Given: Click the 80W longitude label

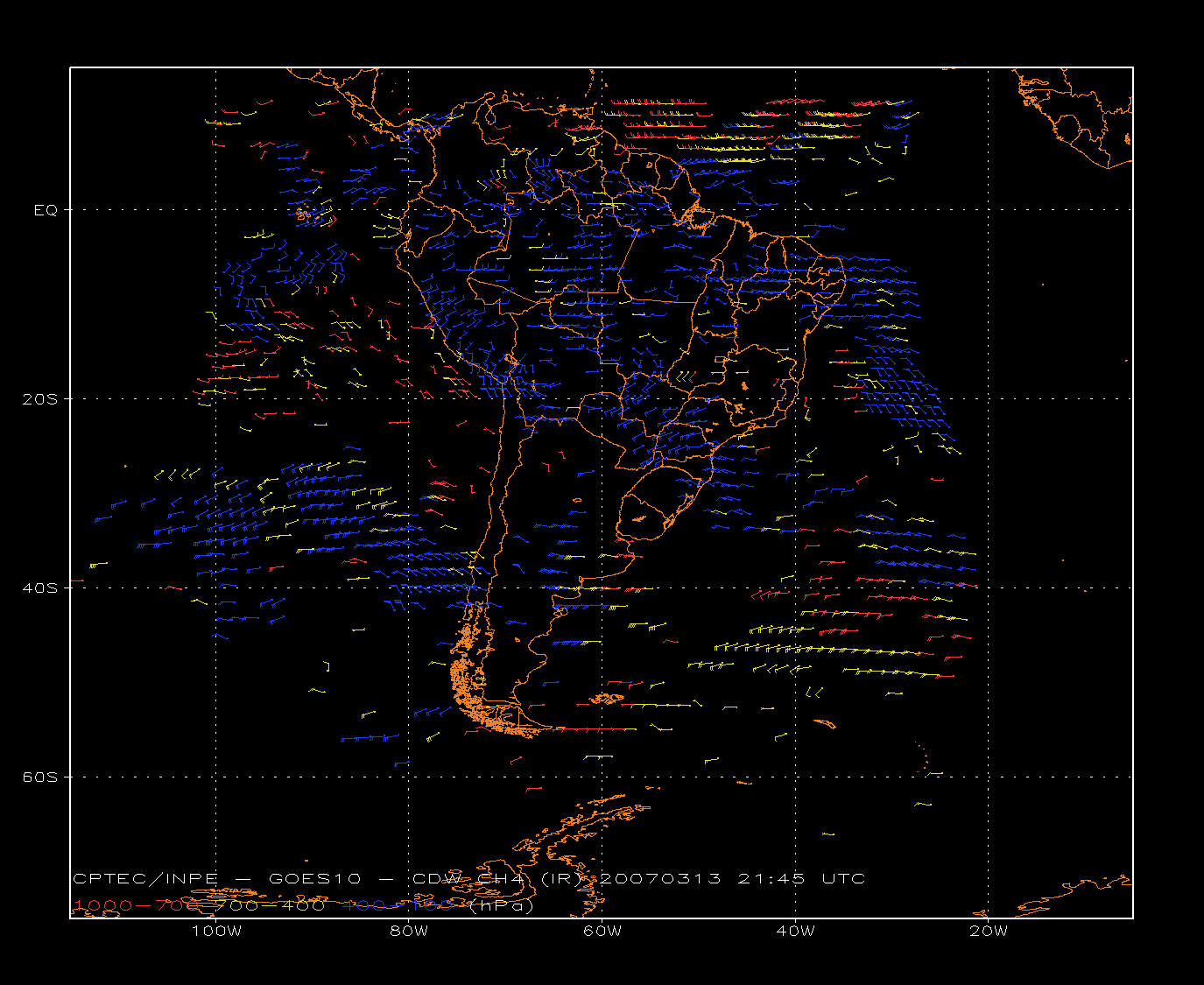Looking at the screenshot, I should click(410, 931).
